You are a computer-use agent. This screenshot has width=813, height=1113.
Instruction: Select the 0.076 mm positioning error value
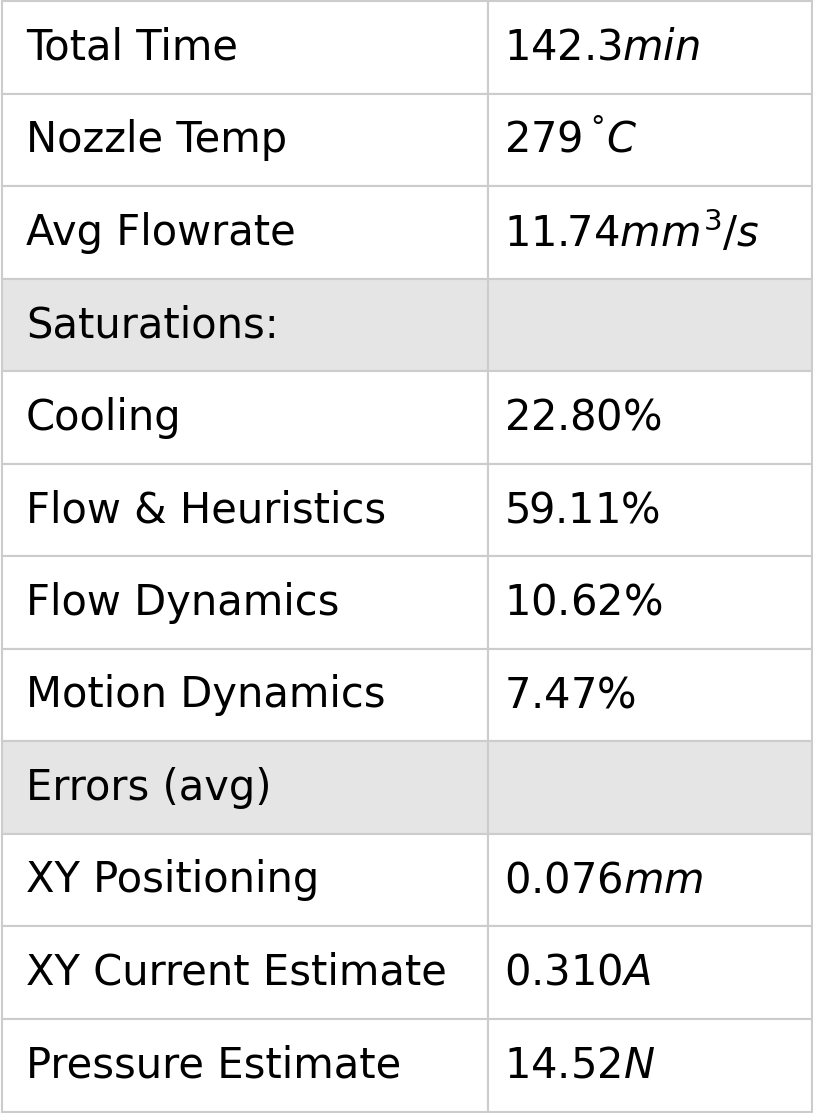(x=604, y=880)
